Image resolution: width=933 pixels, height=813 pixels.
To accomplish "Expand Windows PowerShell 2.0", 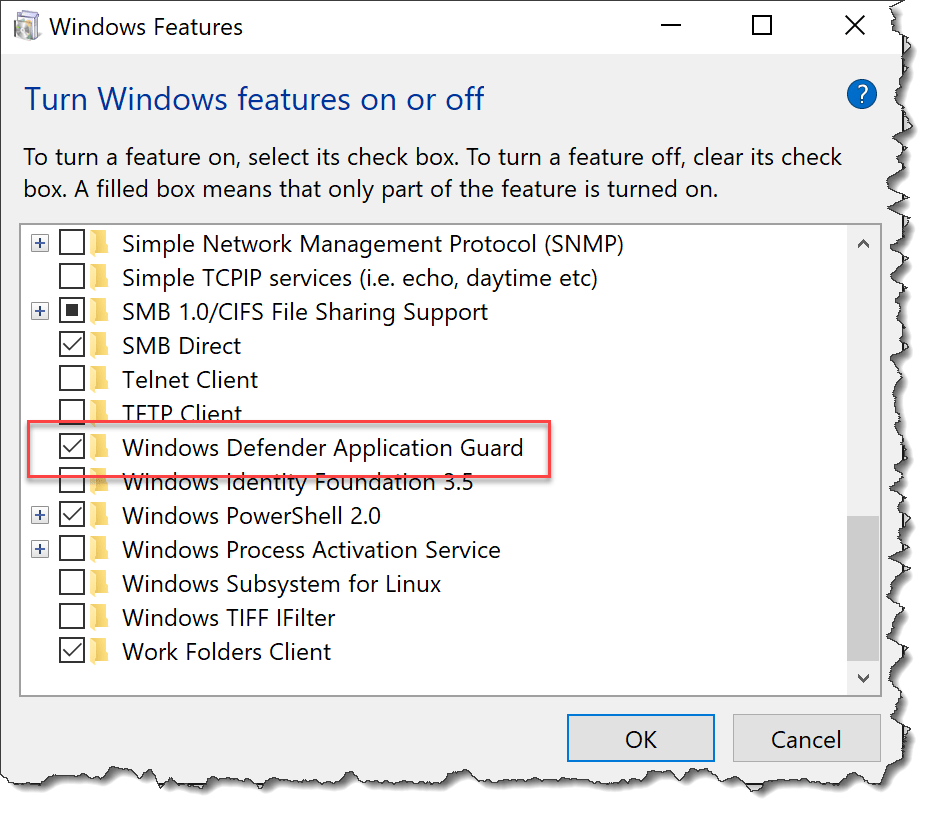I will (x=40, y=515).
